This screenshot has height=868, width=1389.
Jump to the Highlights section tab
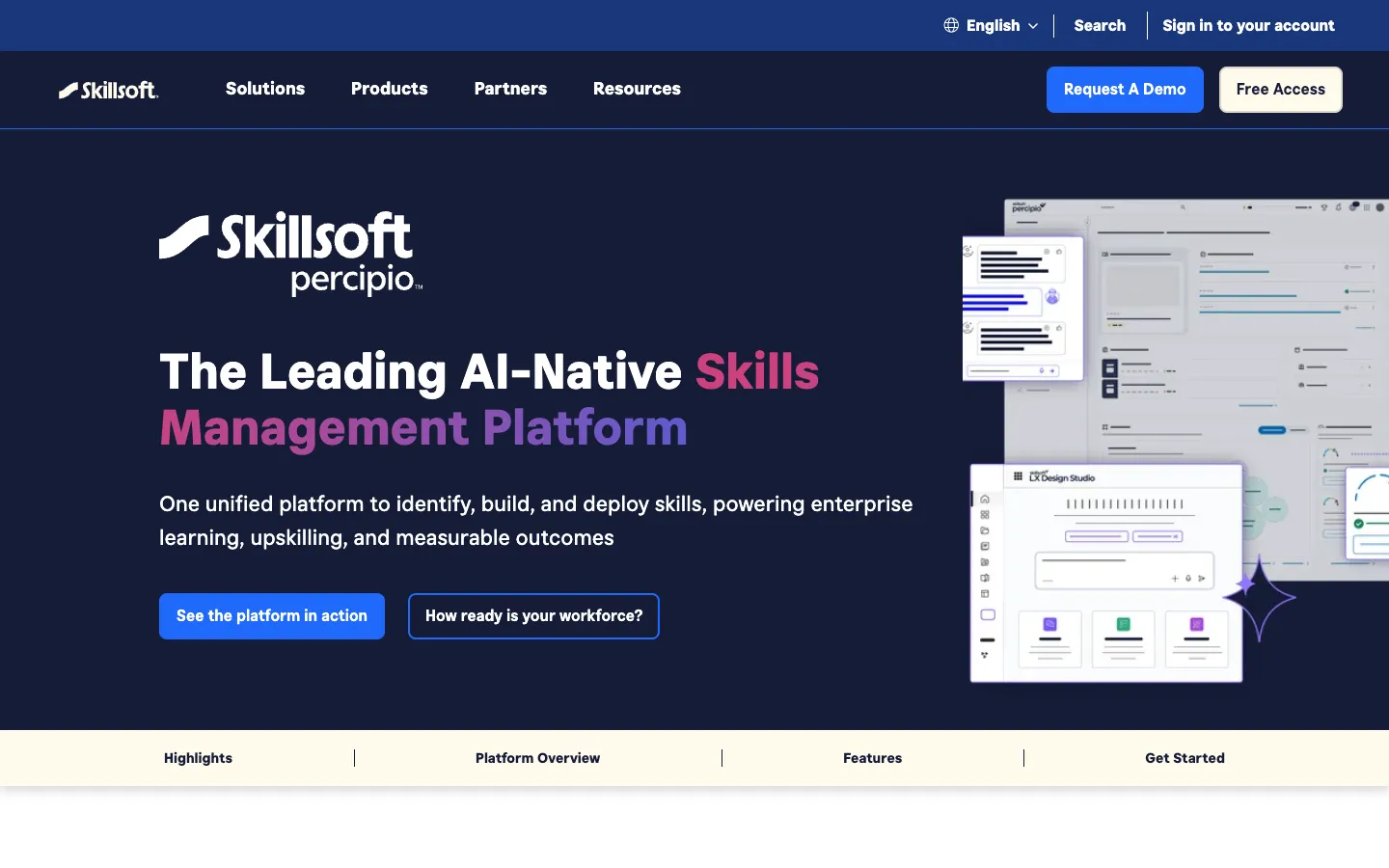click(198, 758)
